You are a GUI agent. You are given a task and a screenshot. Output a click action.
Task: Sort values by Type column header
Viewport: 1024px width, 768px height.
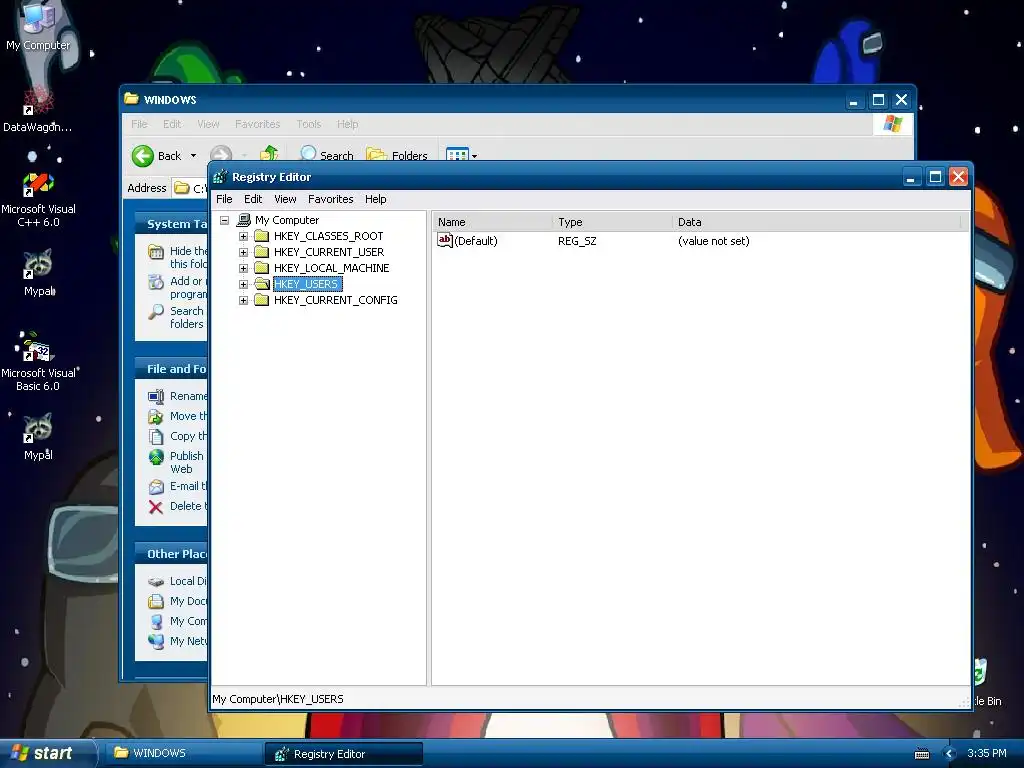click(x=612, y=222)
